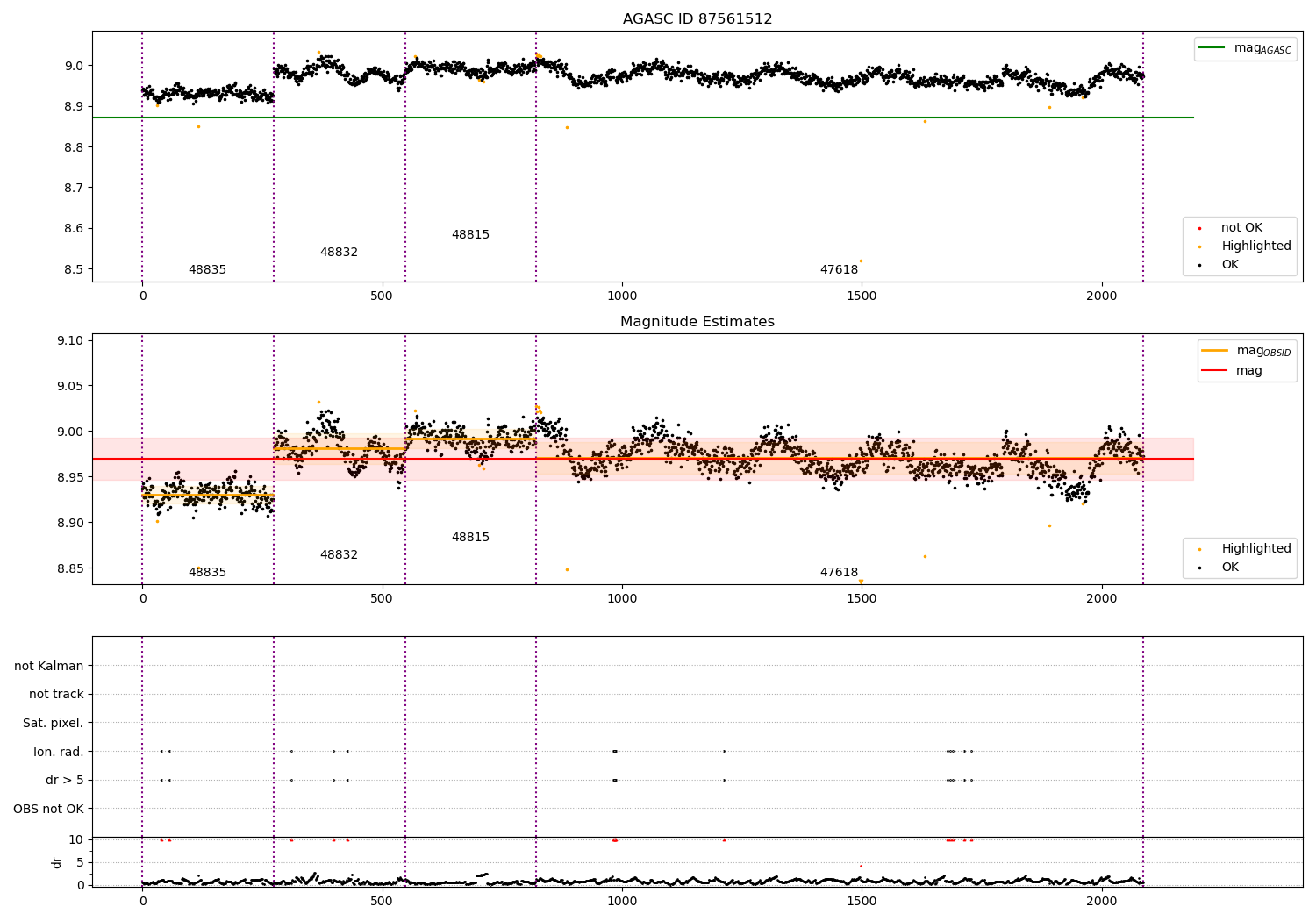Click obsid label 48815 in Magnitude Estimates plot
The width and height of the screenshot is (1316, 921).
click(x=470, y=538)
